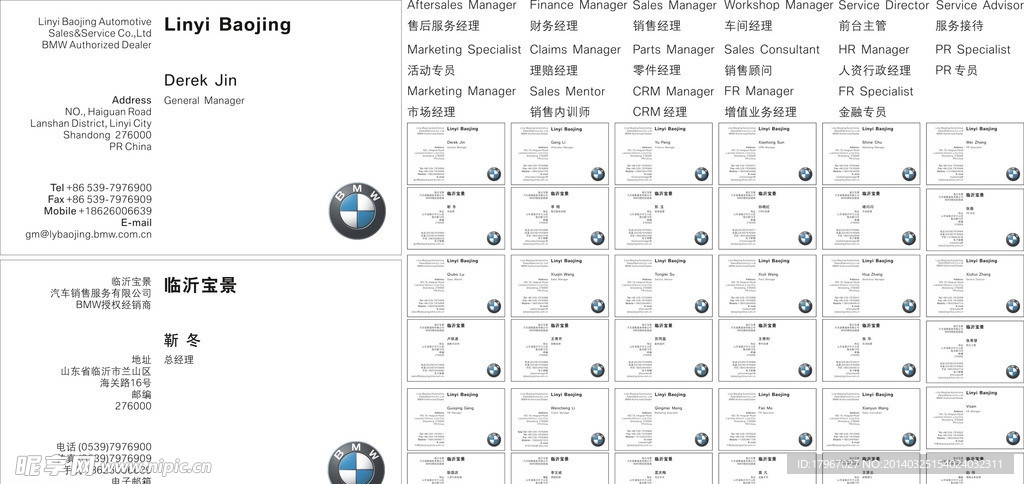Click the 'Aftersales Manager' label
Viewport: 1024px width, 484px height.
coord(462,5)
